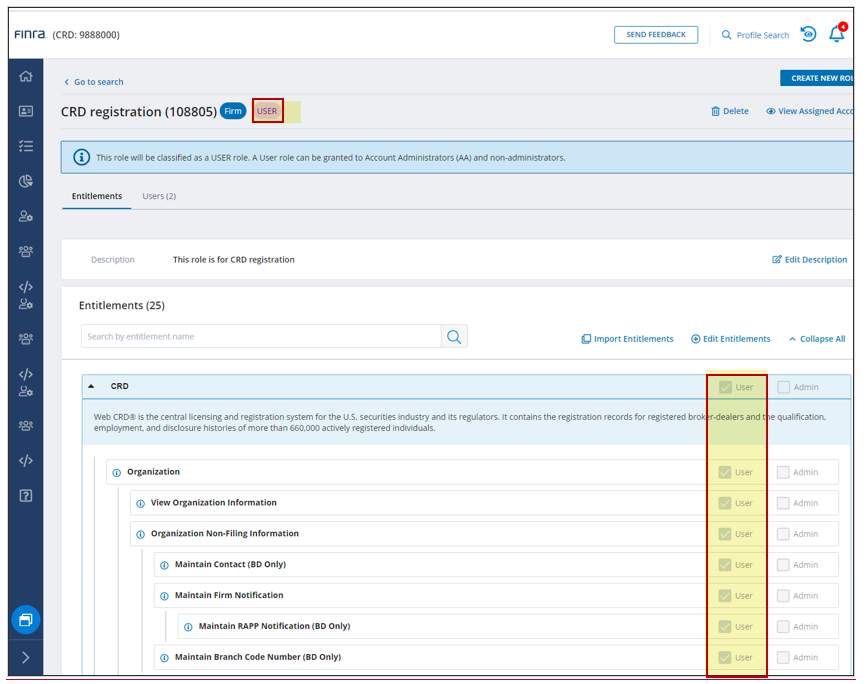Click Collapse All entitlements

pos(816,339)
